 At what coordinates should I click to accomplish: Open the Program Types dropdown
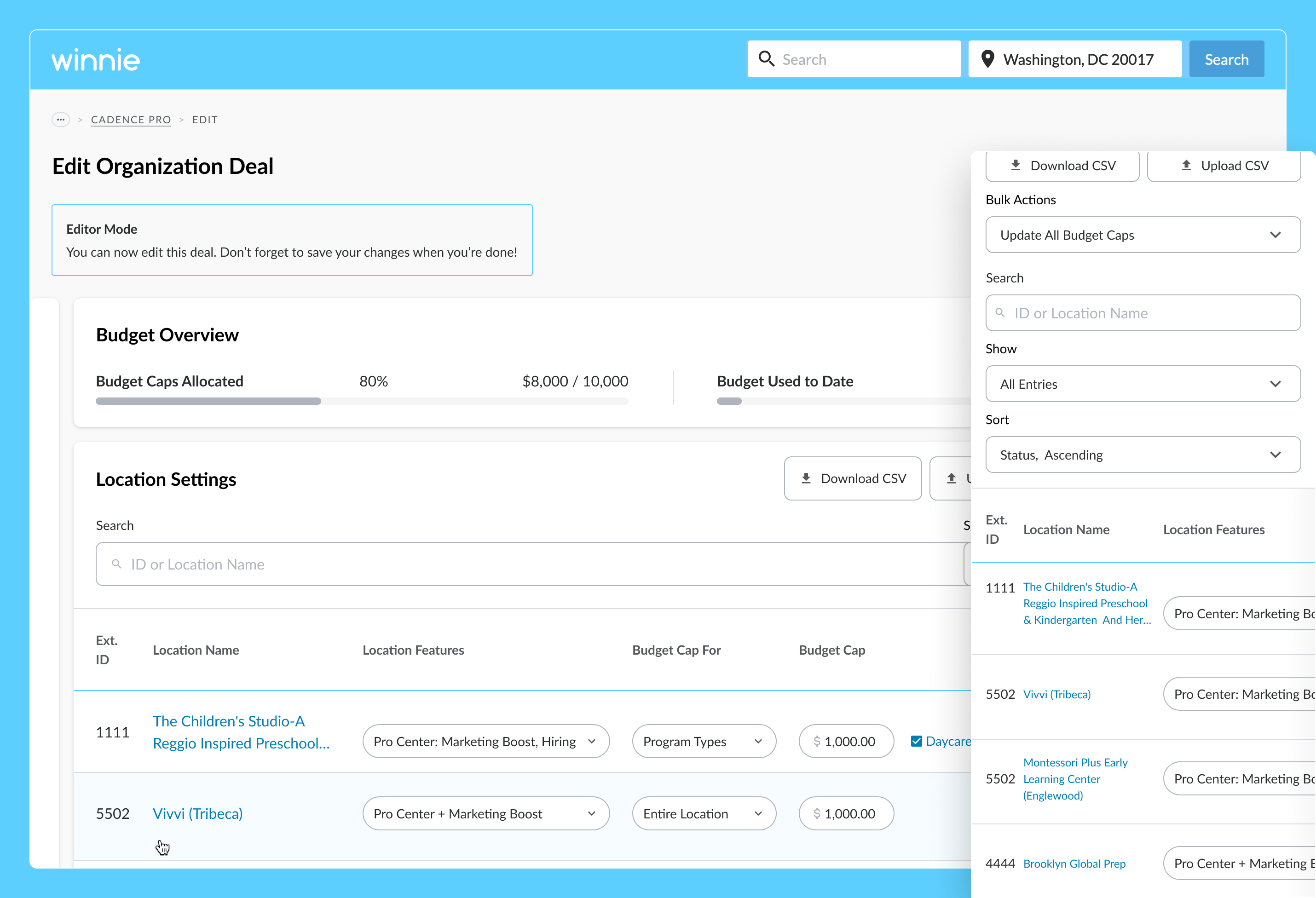(x=704, y=741)
